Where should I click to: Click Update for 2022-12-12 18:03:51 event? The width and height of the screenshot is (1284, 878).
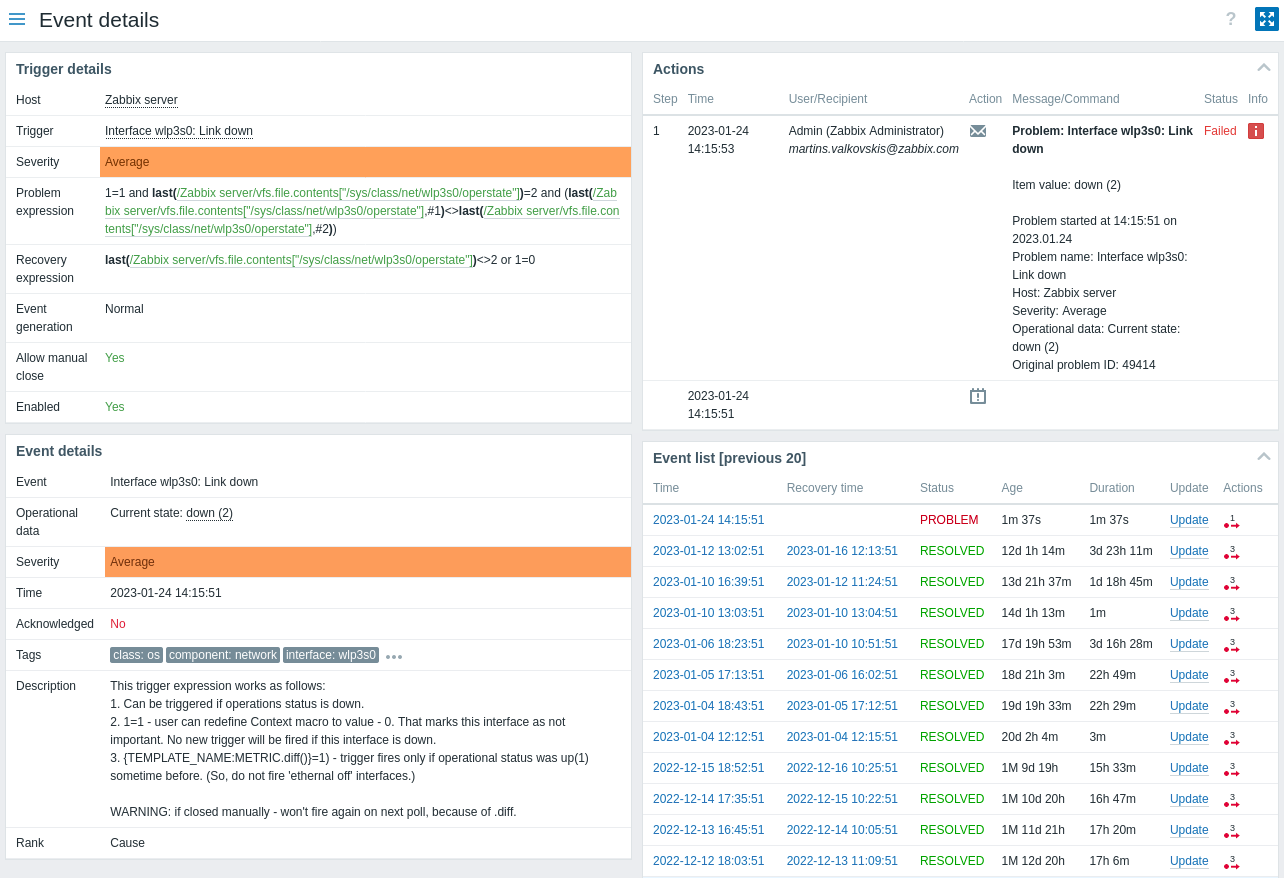(1189, 861)
